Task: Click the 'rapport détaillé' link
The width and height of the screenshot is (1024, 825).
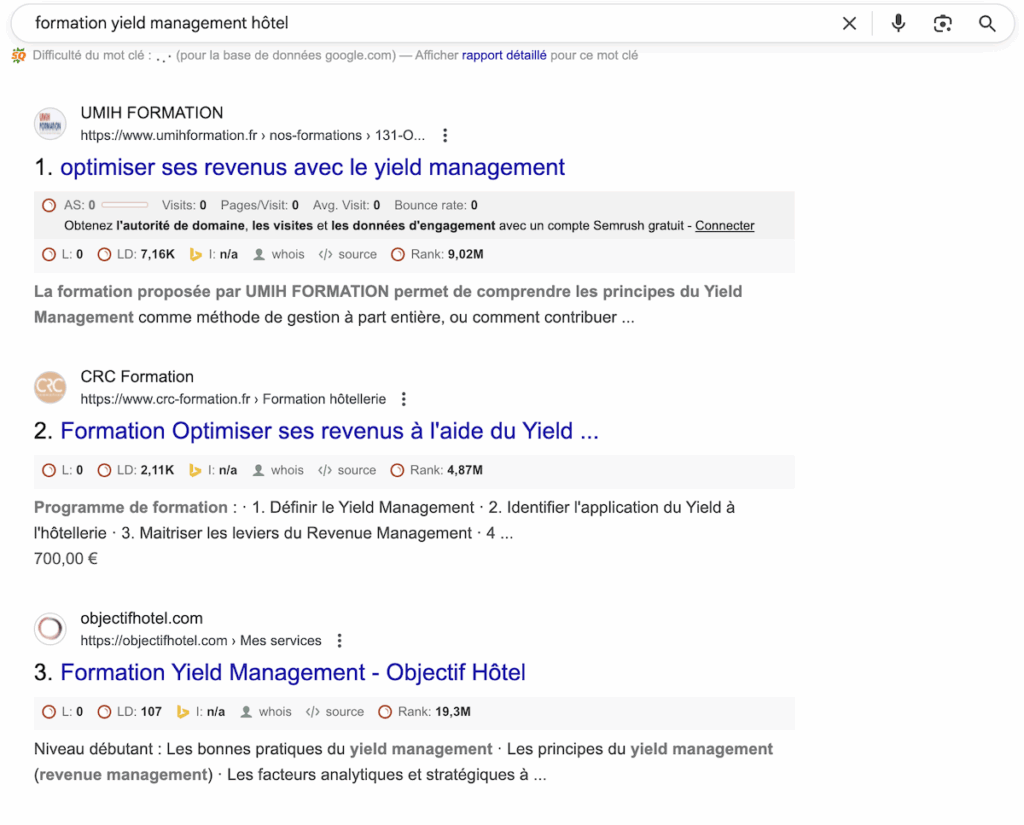Action: (504, 56)
